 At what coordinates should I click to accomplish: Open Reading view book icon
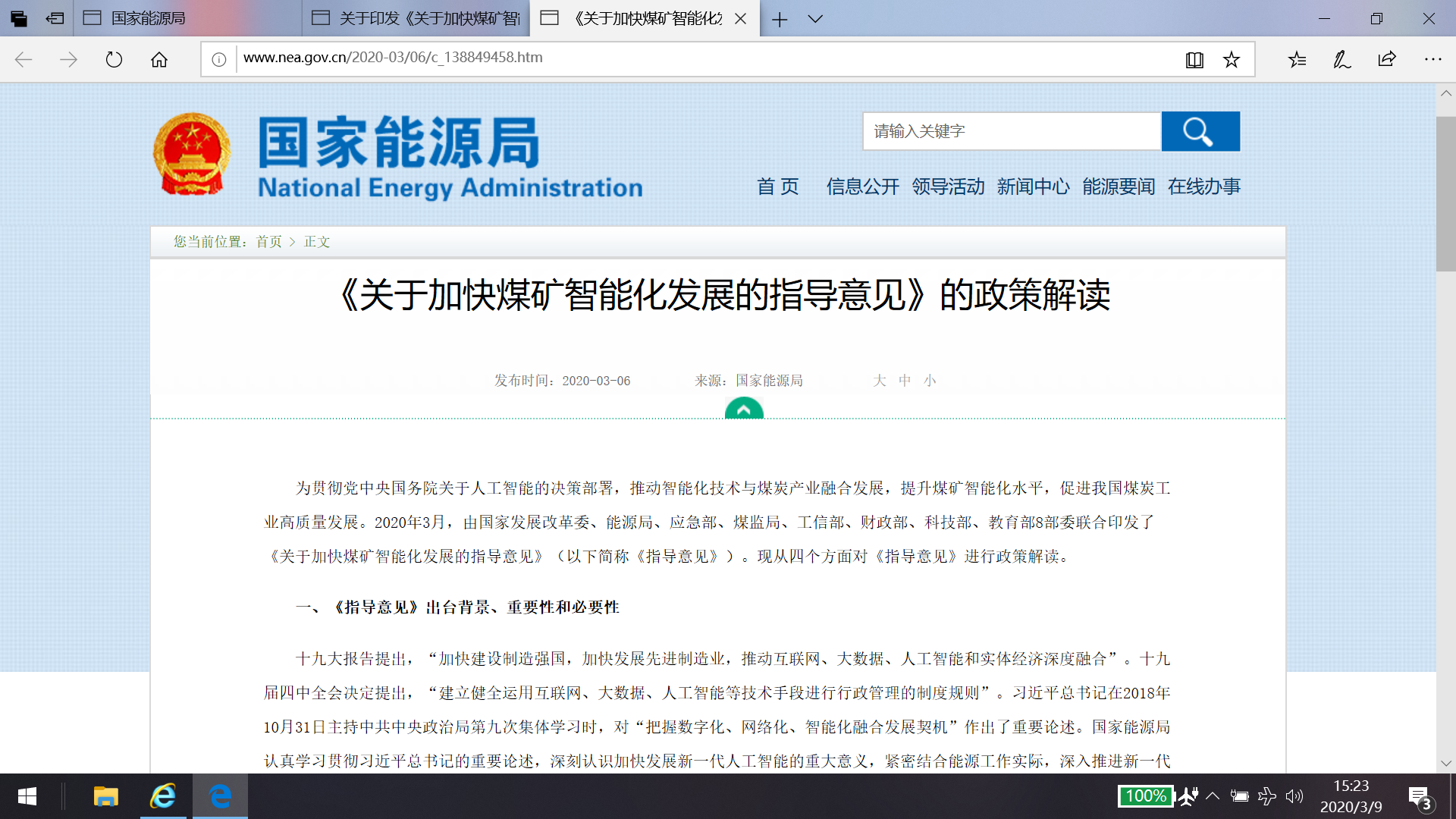pyautogui.click(x=1194, y=59)
